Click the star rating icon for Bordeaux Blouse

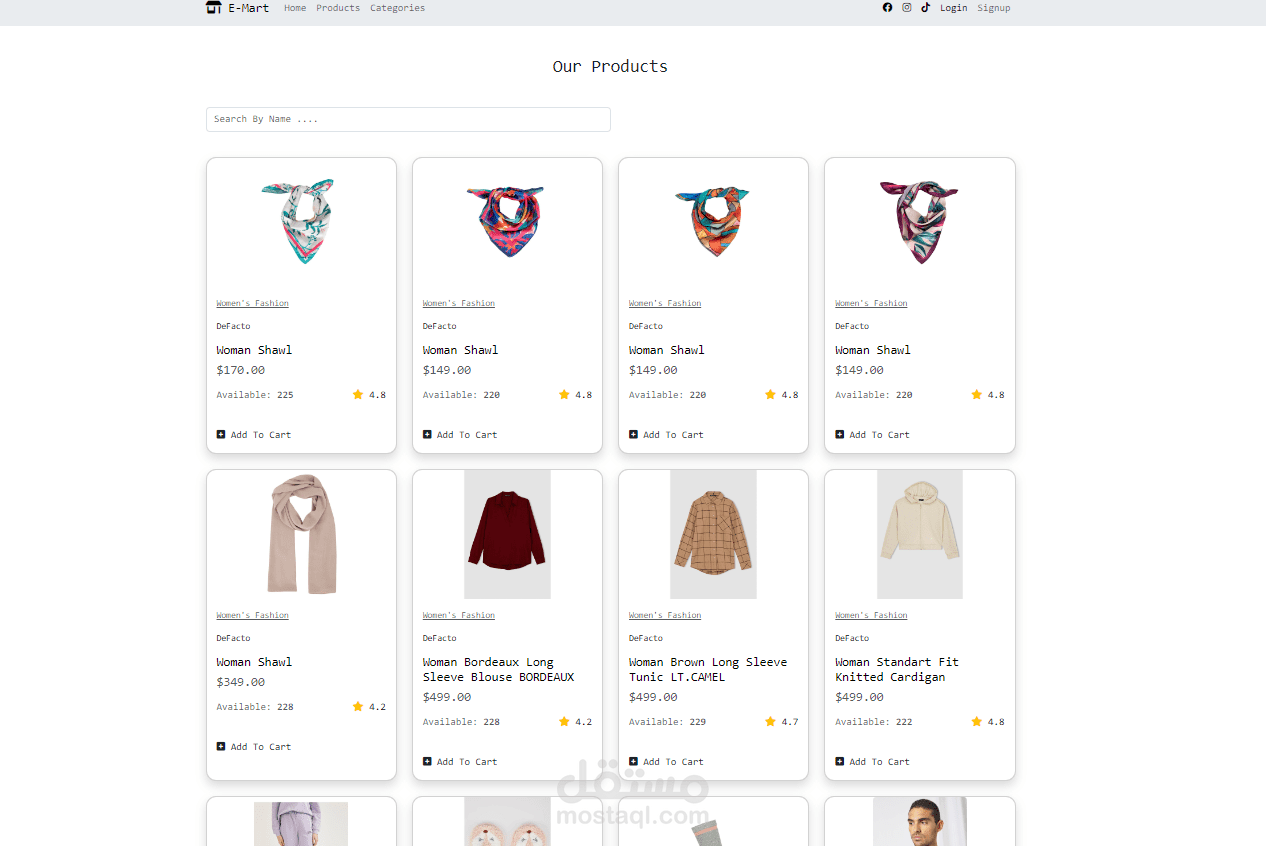coord(564,721)
